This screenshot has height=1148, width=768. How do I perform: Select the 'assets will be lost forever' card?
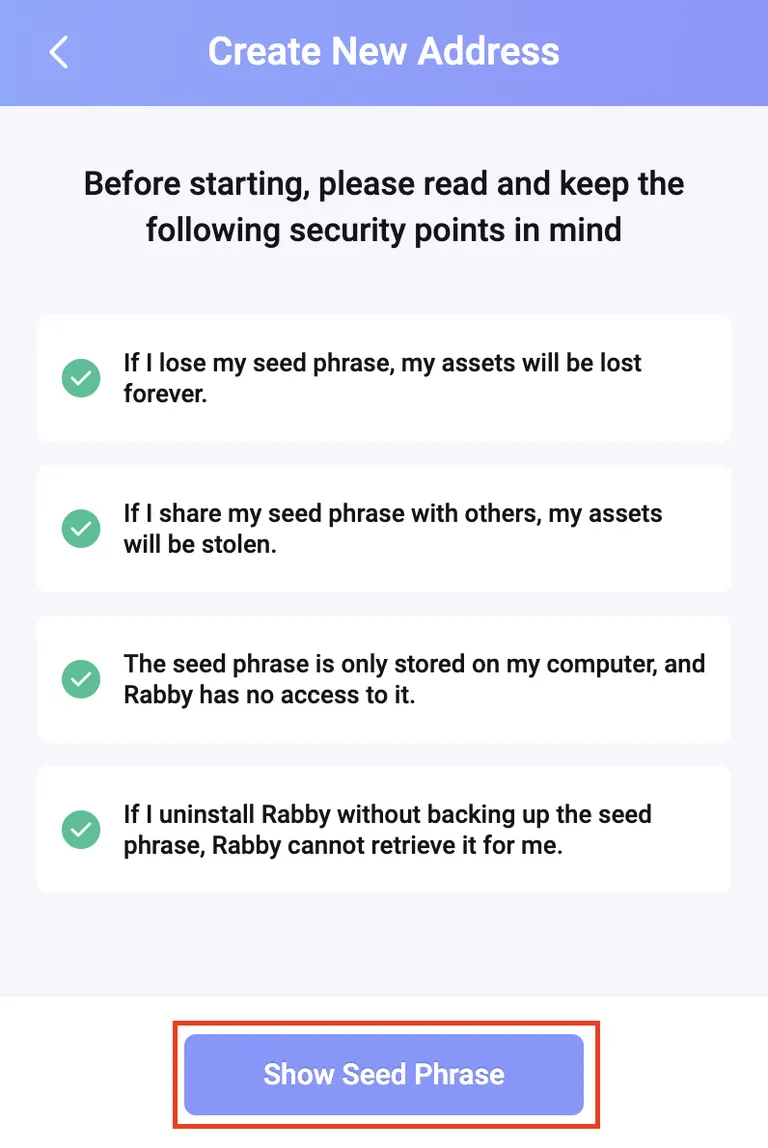coord(384,378)
